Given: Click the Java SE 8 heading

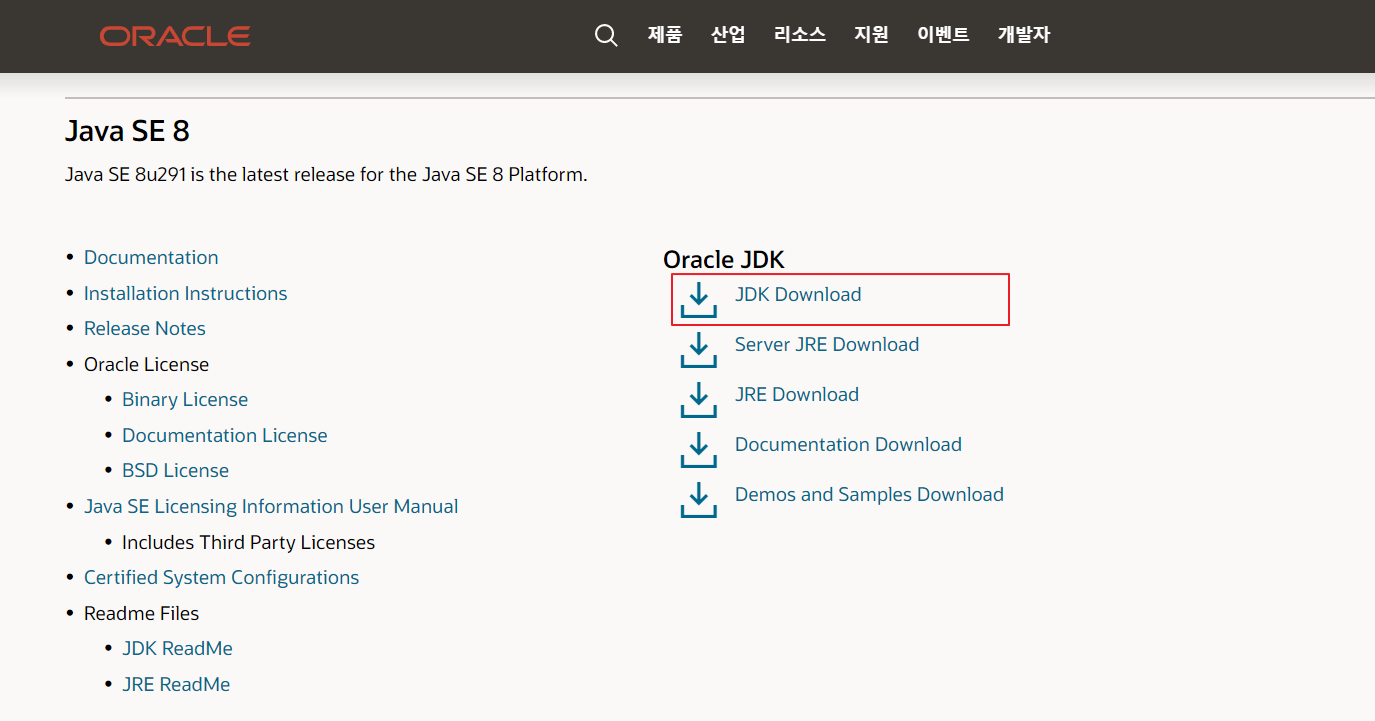Looking at the screenshot, I should point(127,131).
